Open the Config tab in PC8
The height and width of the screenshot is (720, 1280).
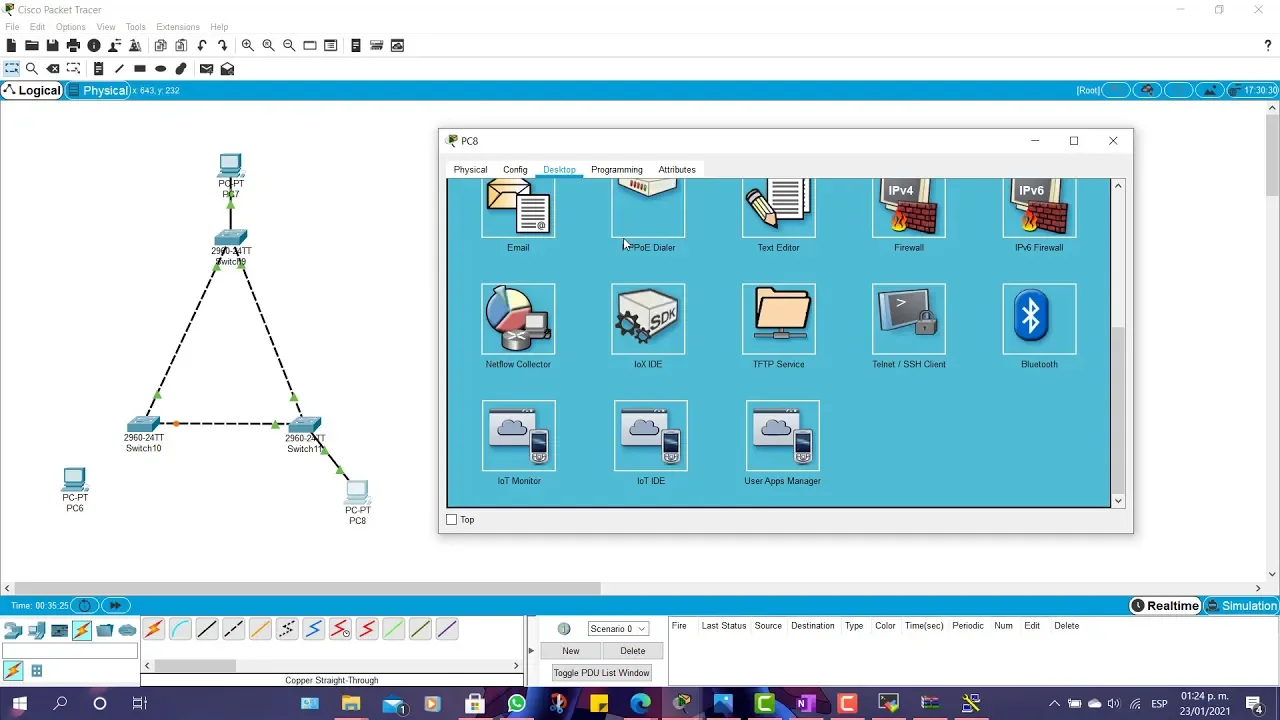tap(515, 170)
